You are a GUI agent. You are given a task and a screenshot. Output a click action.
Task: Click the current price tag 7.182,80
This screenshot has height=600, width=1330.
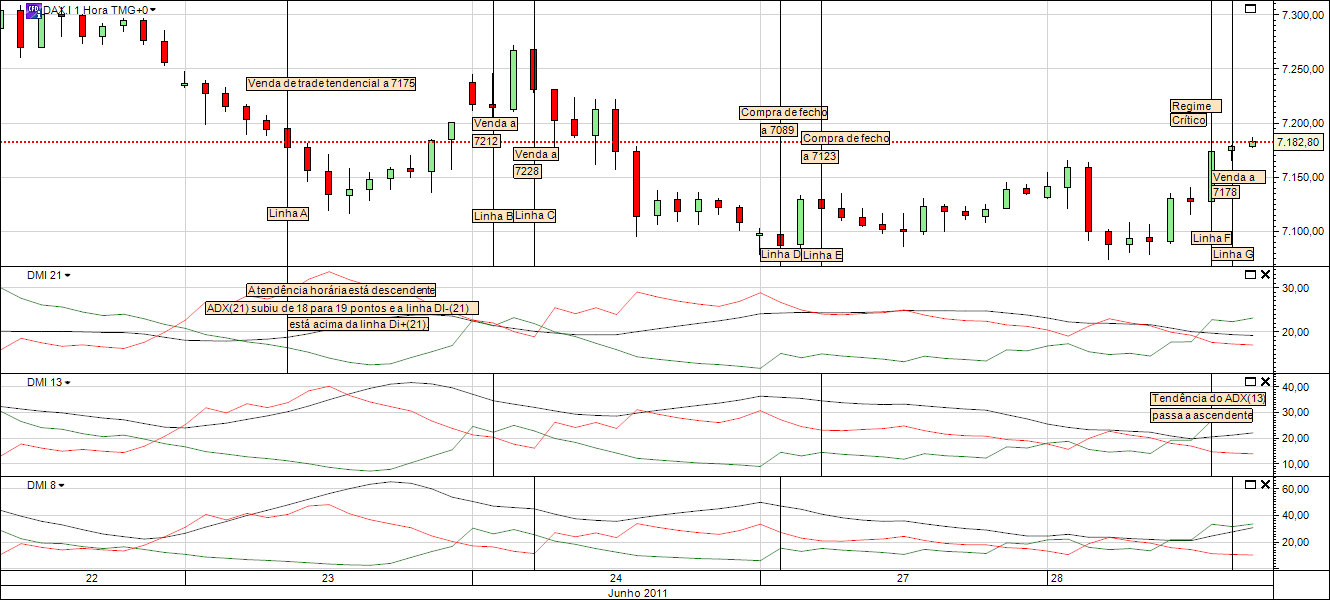coord(1300,143)
